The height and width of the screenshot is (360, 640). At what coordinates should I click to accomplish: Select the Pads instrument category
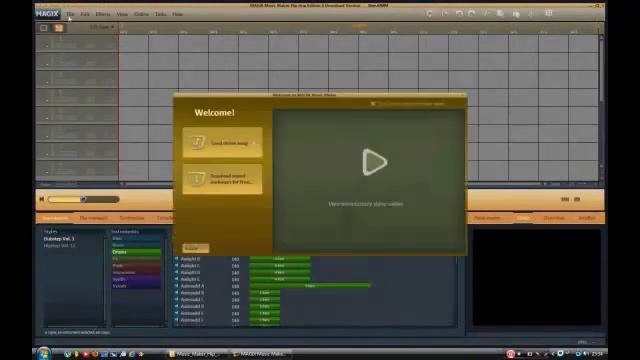point(136,266)
